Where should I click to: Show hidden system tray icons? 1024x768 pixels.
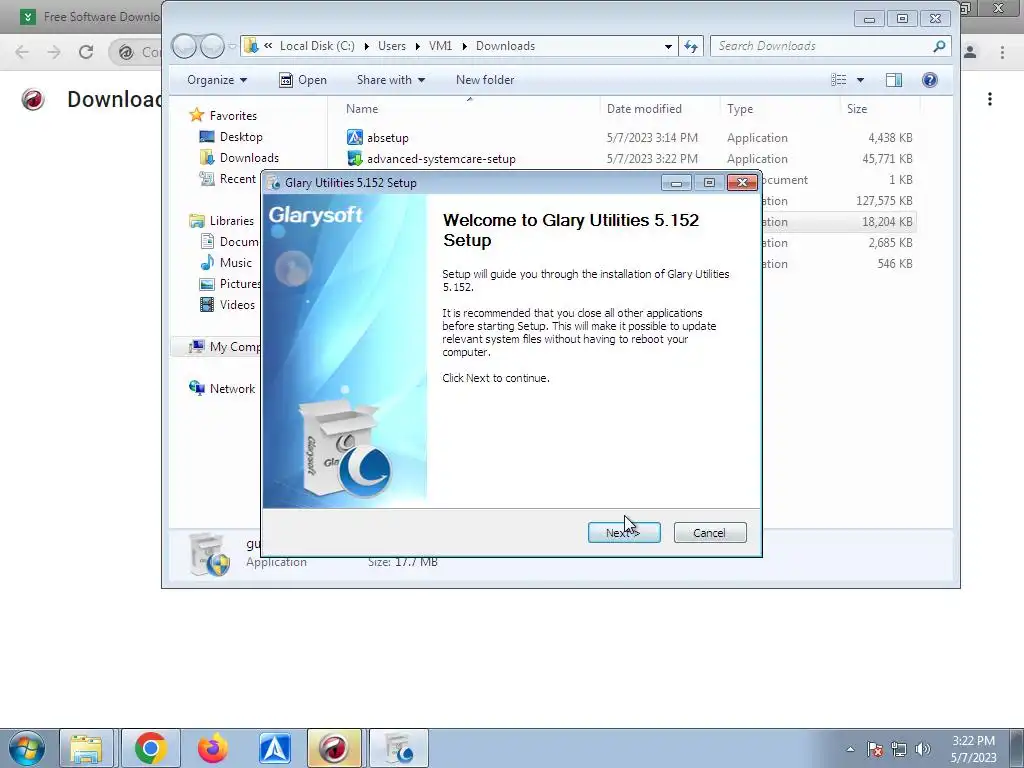(x=850, y=749)
